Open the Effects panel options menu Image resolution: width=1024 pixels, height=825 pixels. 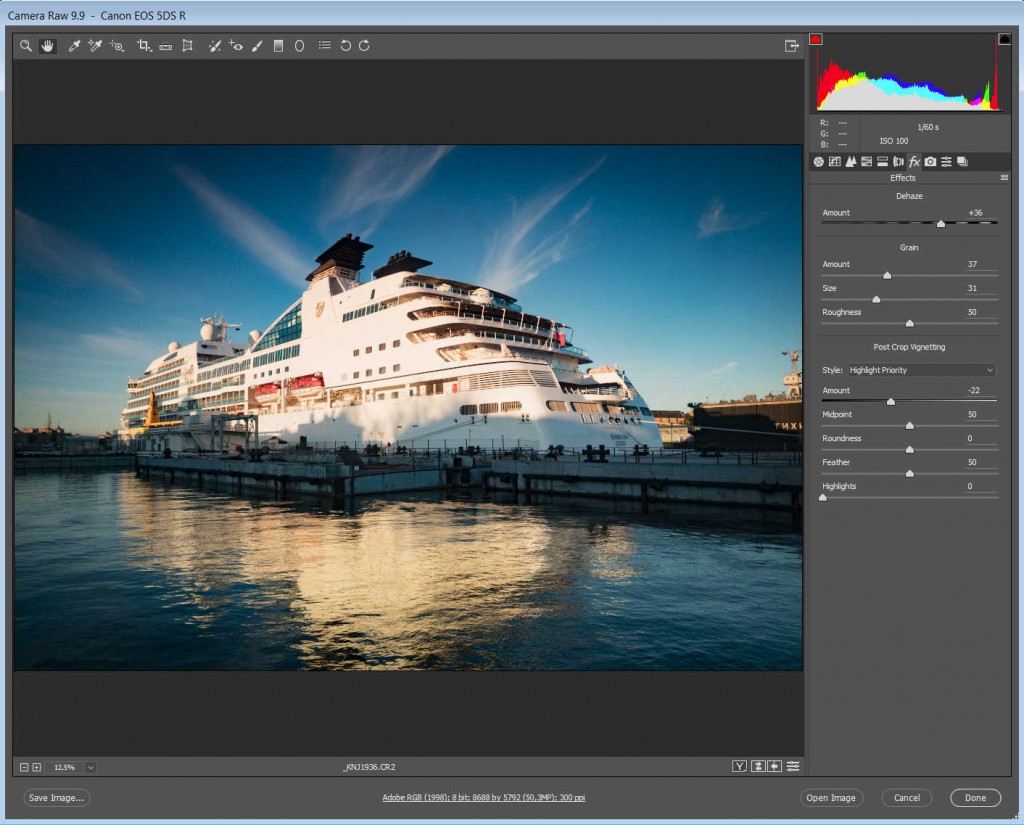1004,178
